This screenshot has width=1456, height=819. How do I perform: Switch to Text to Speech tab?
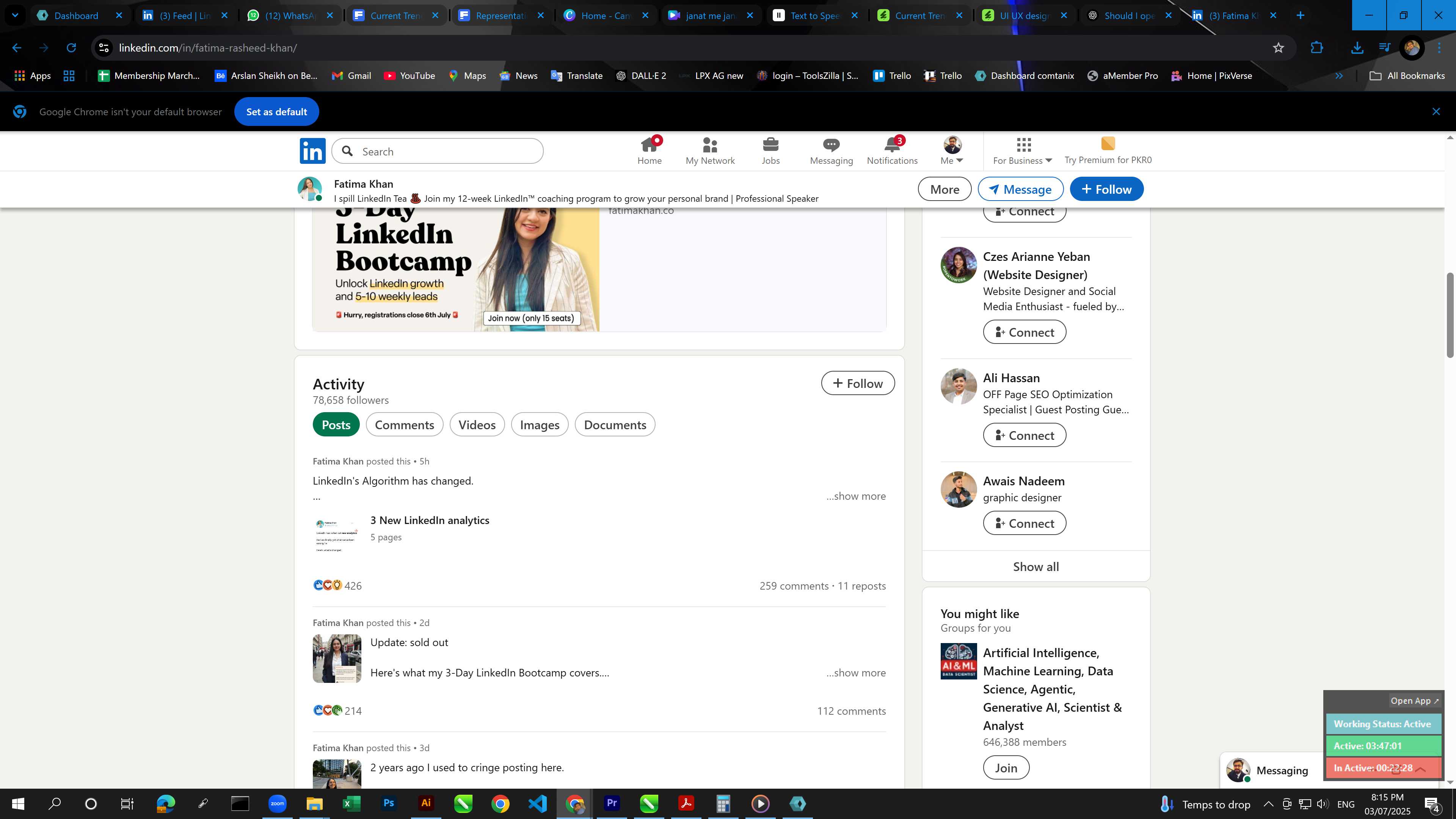click(x=814, y=15)
